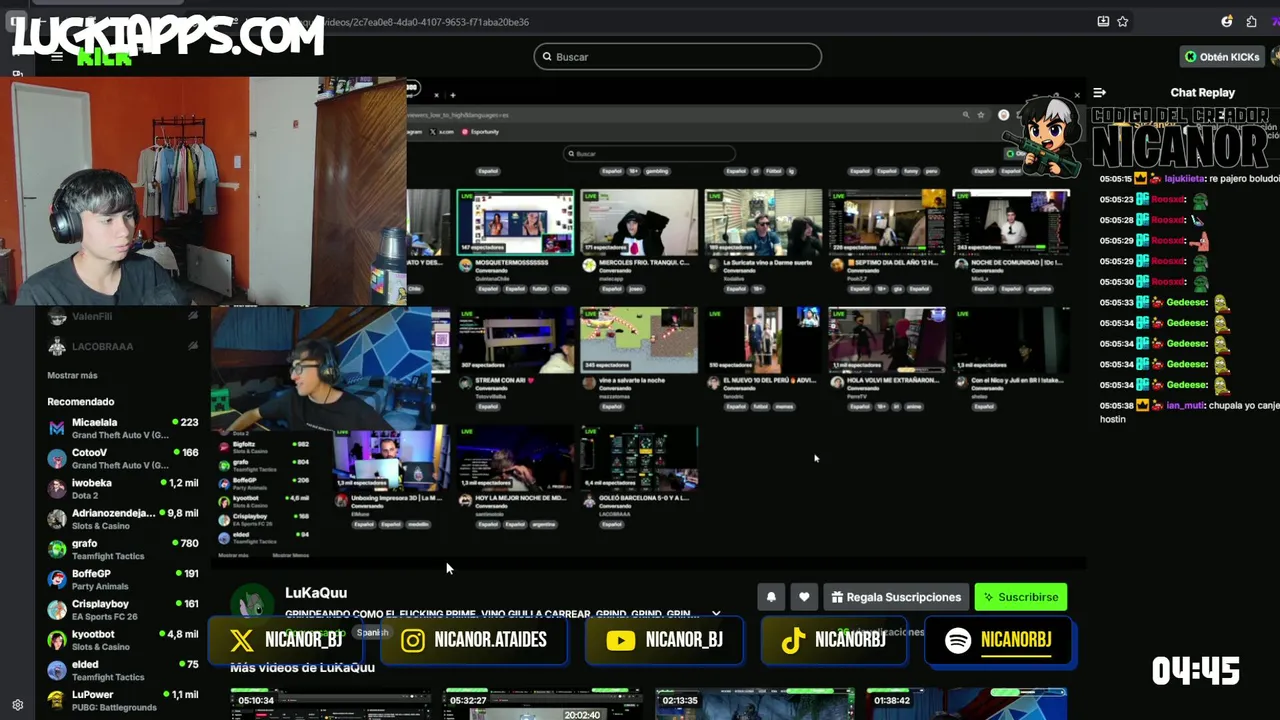Open CotooV's avatar in Recomendado
Image resolution: width=1280 pixels, height=720 pixels.
pyautogui.click(x=57, y=458)
